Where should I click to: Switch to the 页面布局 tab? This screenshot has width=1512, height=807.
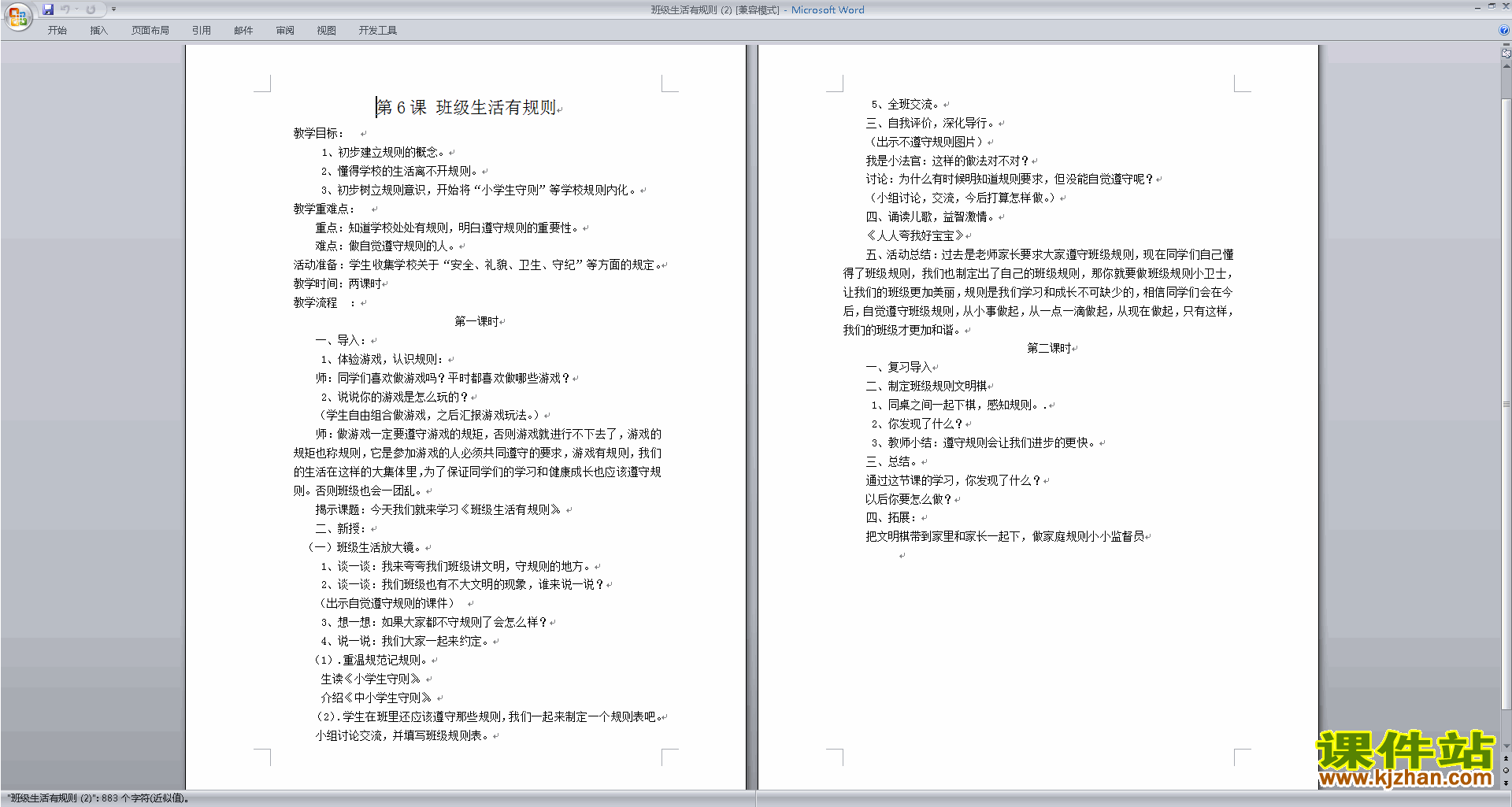point(150,30)
